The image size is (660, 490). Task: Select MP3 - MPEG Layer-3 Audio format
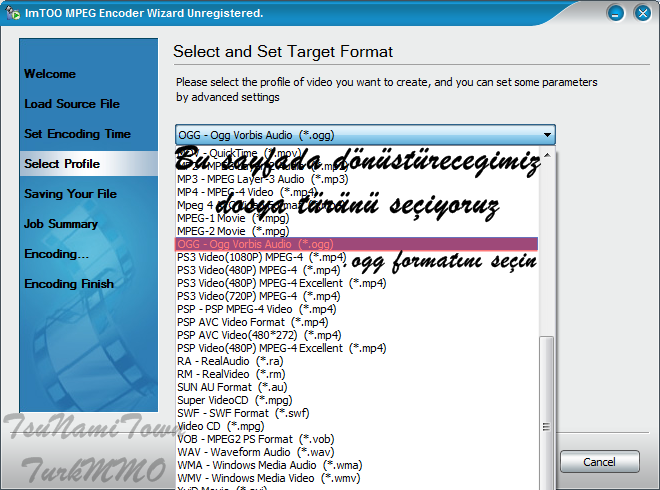point(357,179)
